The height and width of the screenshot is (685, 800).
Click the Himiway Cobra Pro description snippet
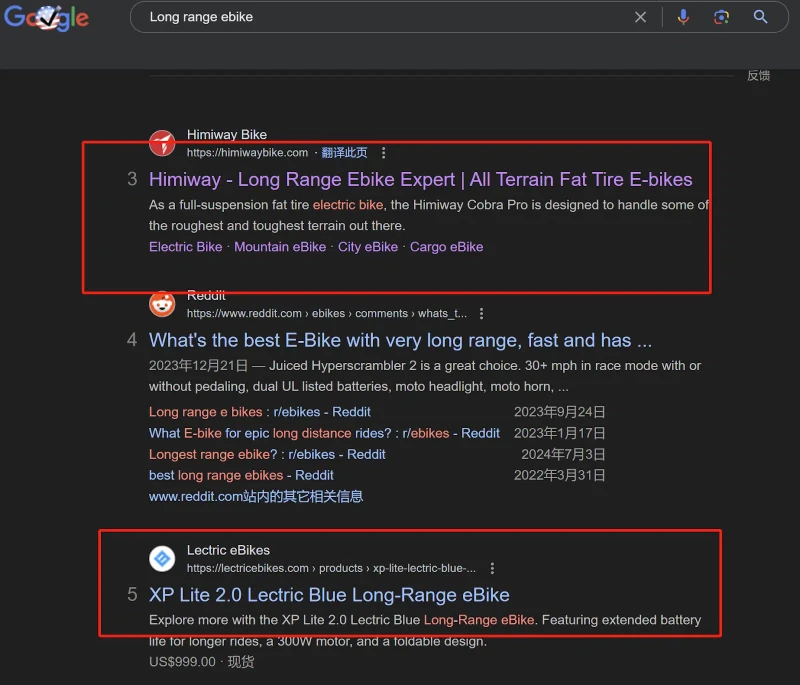(x=429, y=215)
